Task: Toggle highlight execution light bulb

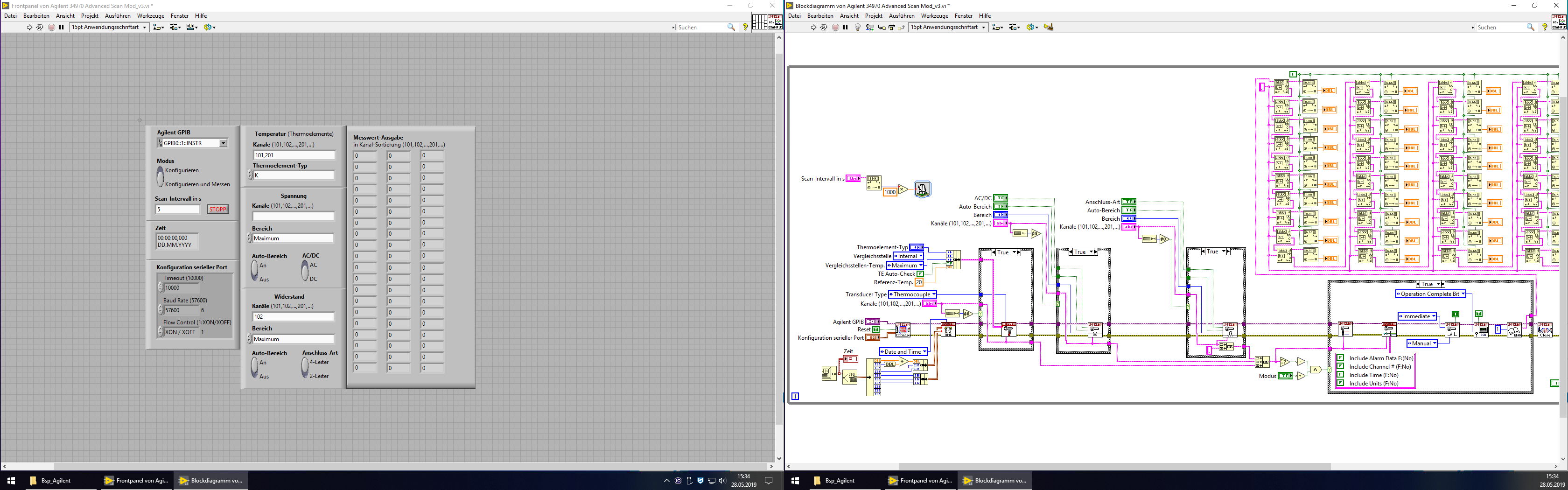Action: click(858, 28)
